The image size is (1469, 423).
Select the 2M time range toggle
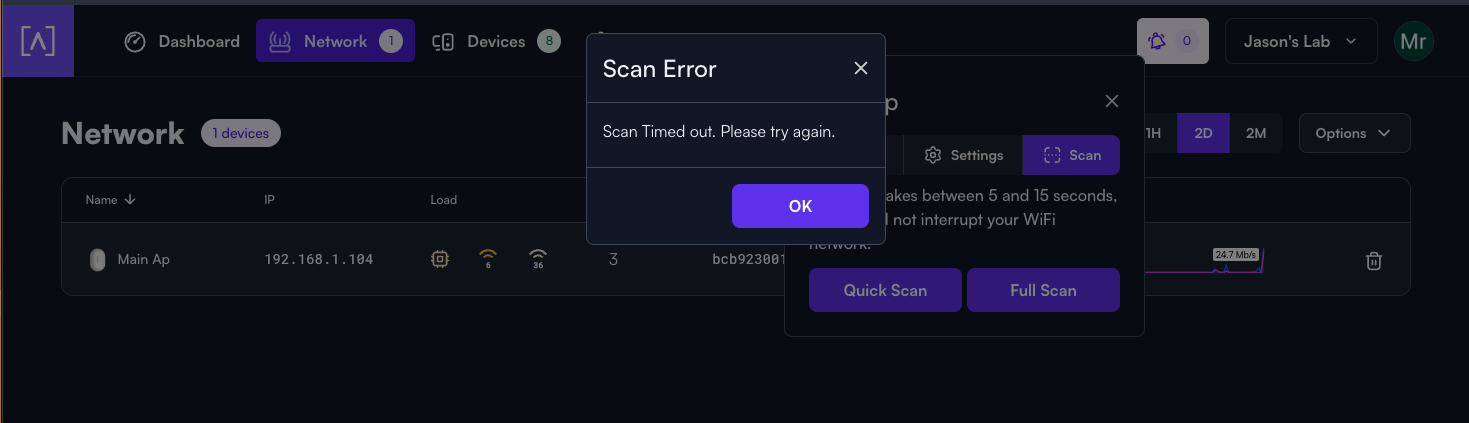click(x=1256, y=133)
